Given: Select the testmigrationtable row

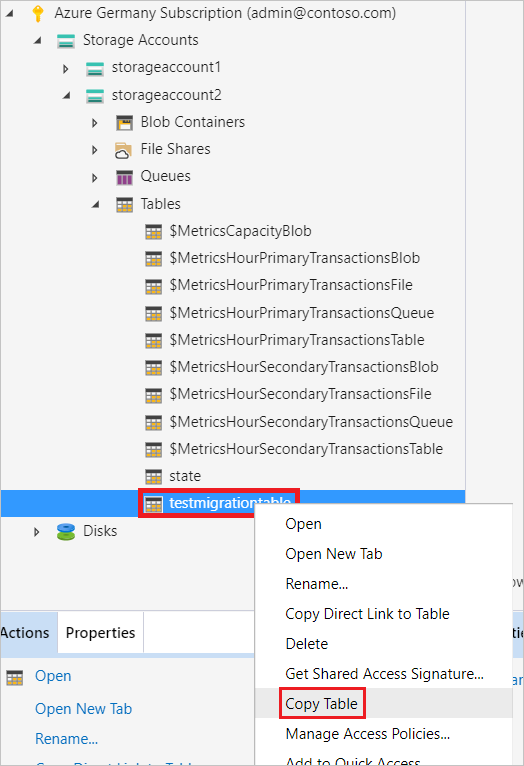Looking at the screenshot, I should (x=232, y=503).
